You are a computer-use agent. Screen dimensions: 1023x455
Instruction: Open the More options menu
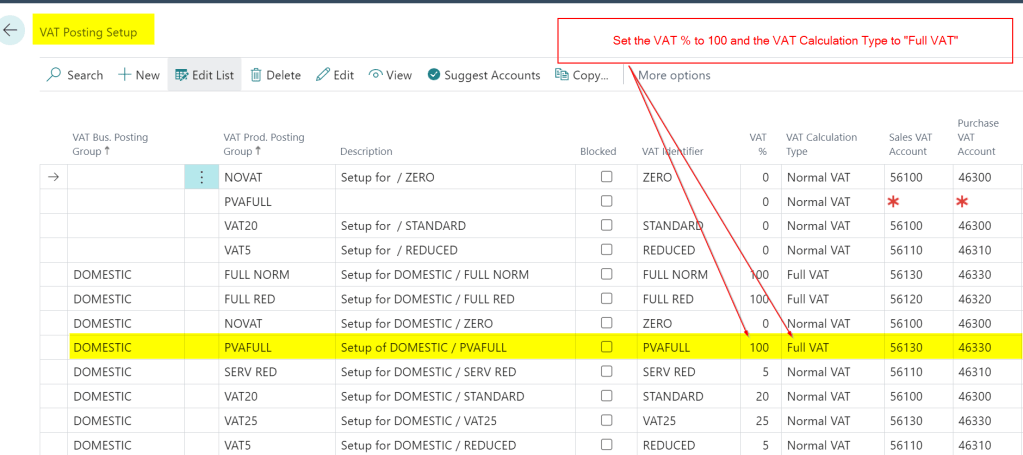click(674, 75)
